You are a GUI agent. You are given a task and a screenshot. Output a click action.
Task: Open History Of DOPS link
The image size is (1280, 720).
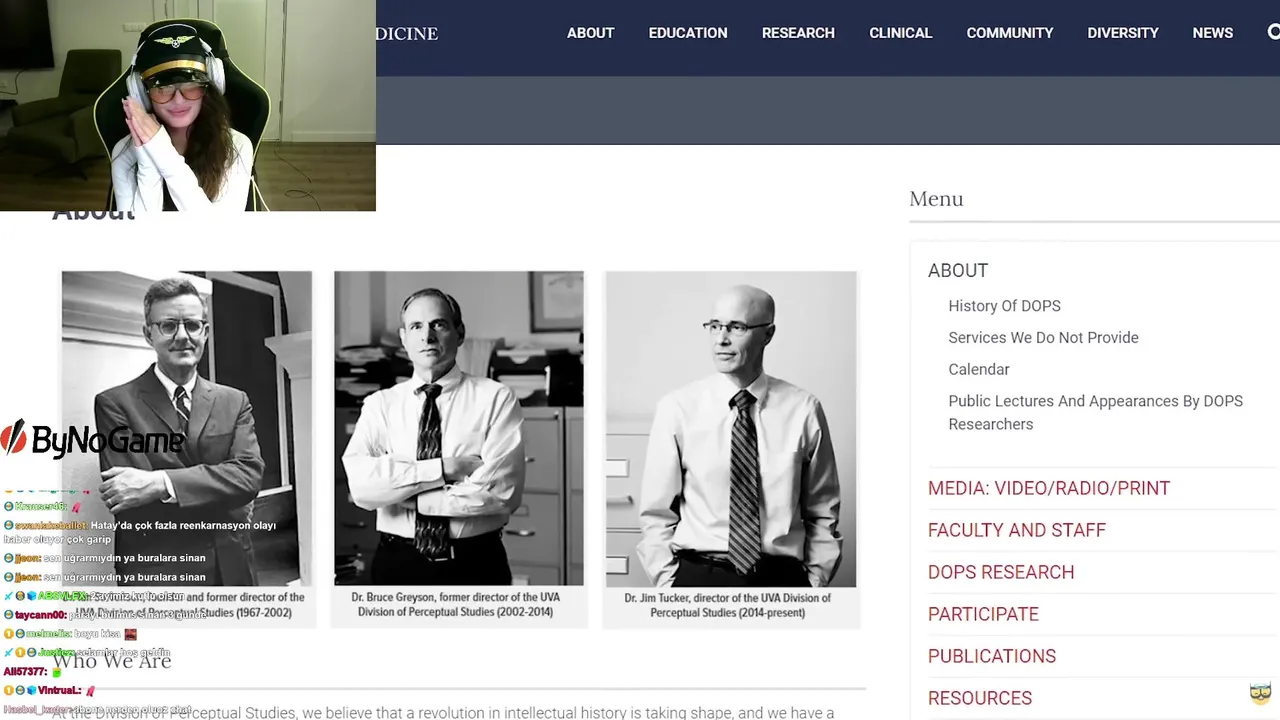(1004, 306)
